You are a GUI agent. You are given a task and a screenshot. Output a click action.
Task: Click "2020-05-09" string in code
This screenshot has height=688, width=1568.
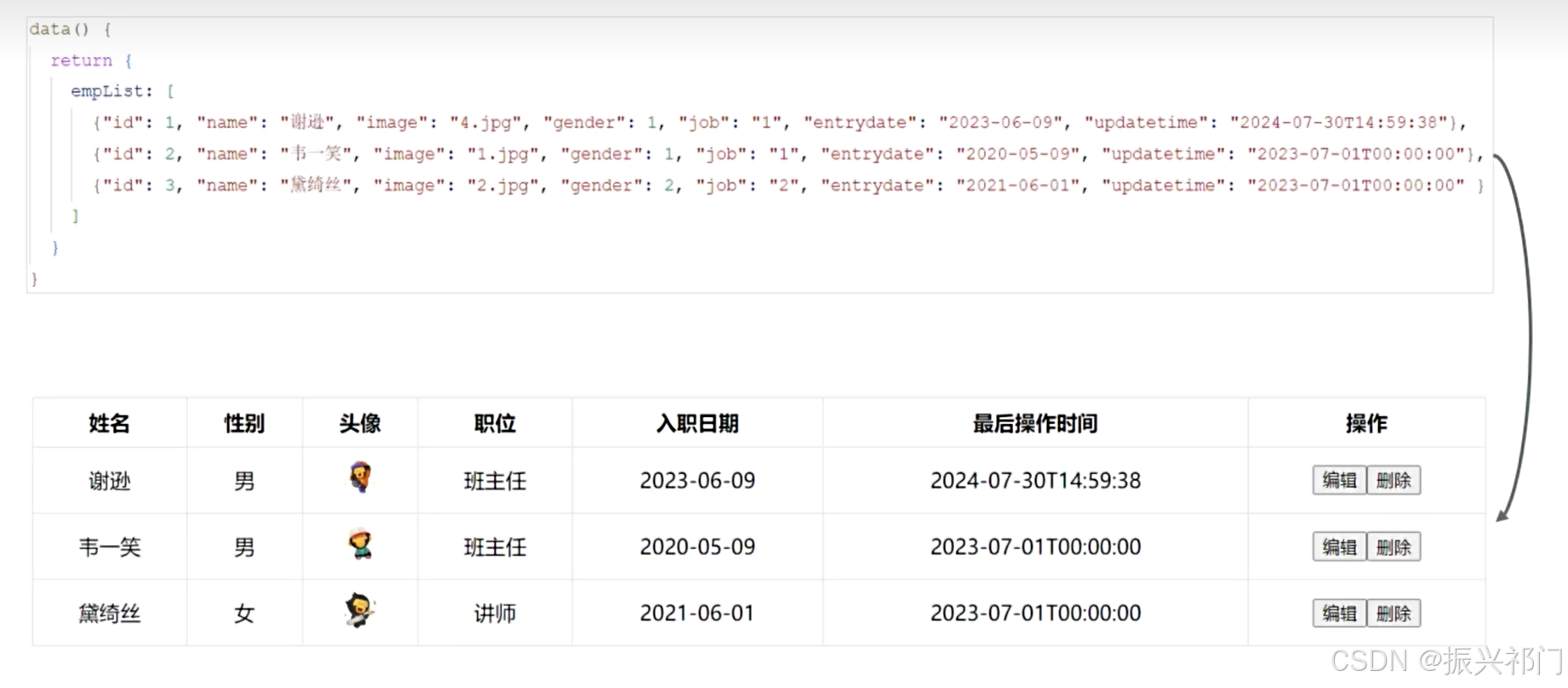(x=1019, y=153)
